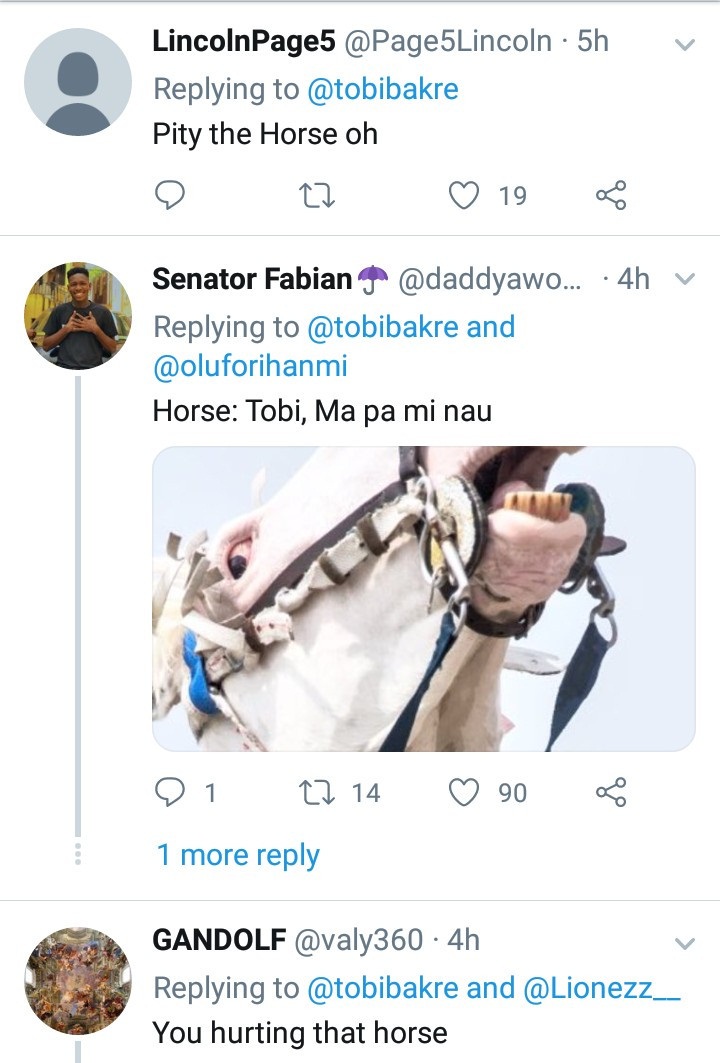
Task: Open GANDOLF's profile avatar
Action: [x=78, y=980]
